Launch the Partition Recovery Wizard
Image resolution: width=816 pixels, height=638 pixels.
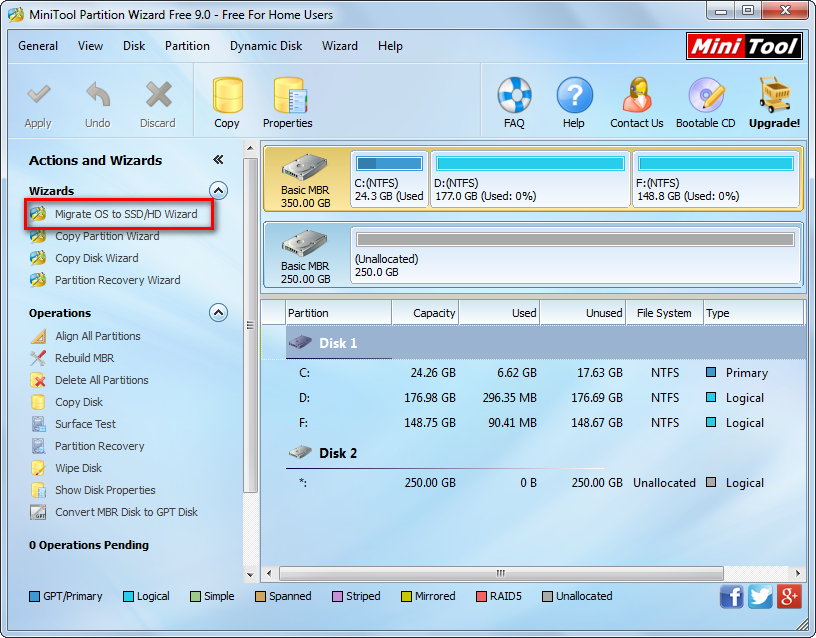118,280
